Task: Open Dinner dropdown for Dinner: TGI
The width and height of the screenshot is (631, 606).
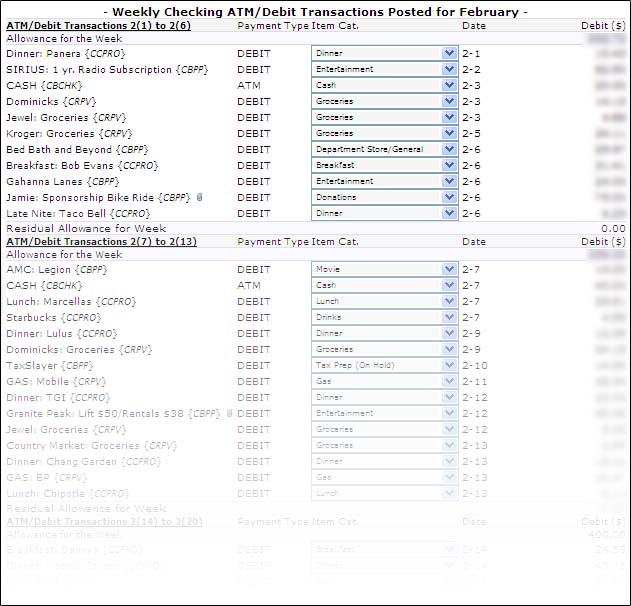Action: pos(384,397)
